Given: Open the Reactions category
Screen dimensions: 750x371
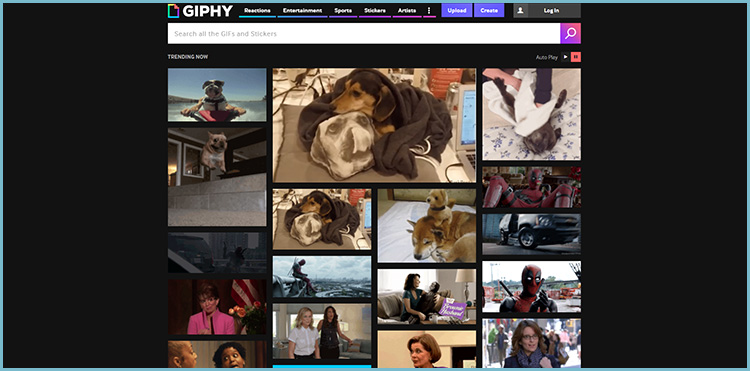Looking at the screenshot, I should [257, 11].
